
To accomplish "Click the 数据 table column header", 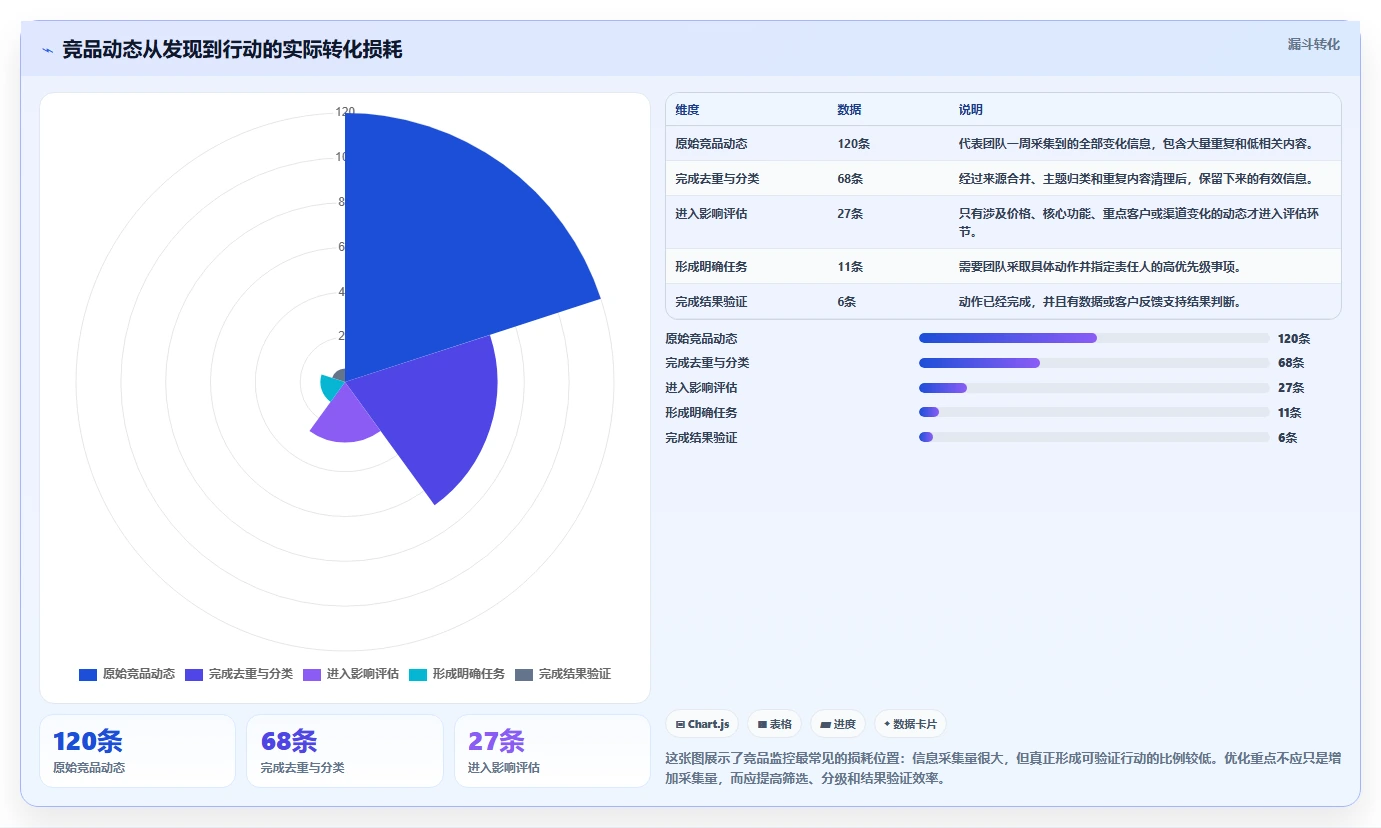I will [849, 110].
